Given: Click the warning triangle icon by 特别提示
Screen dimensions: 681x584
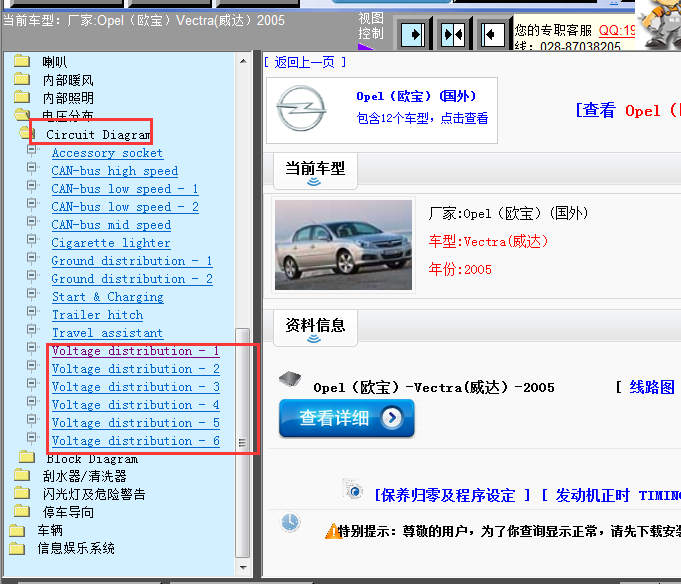Looking at the screenshot, I should click(333, 531).
